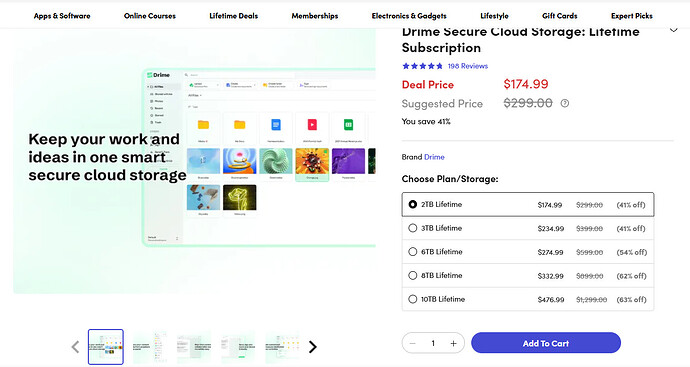This screenshot has width=690, height=367.
Task: Go to Lifetime Deals category
Action: click(234, 16)
